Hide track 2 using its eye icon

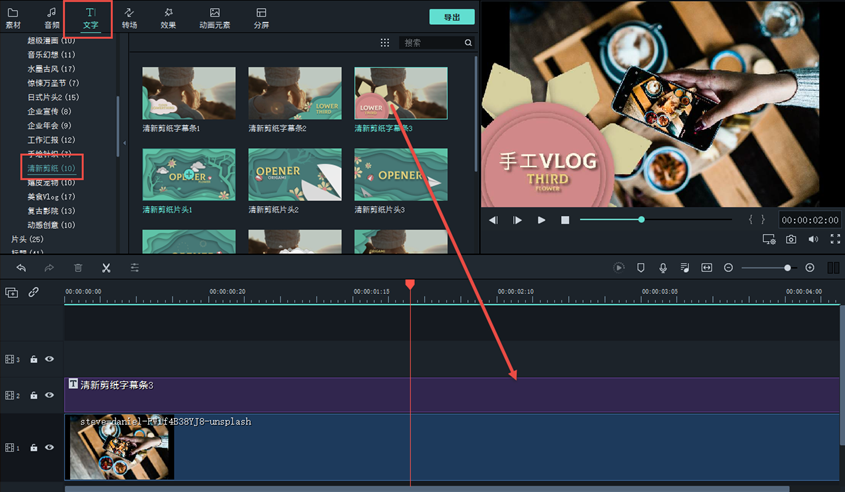tap(49, 396)
